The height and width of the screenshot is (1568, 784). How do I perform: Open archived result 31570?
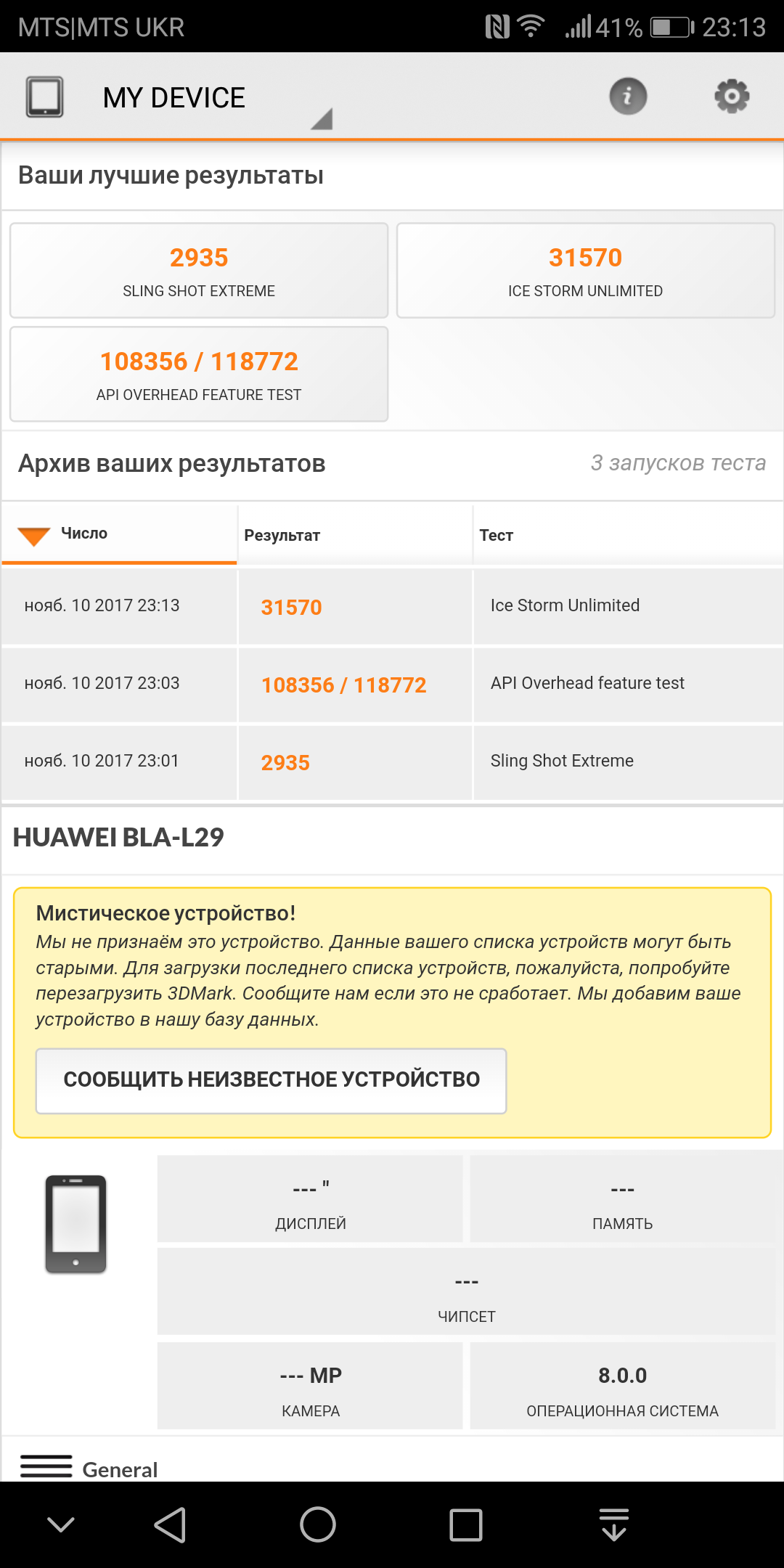click(x=291, y=607)
